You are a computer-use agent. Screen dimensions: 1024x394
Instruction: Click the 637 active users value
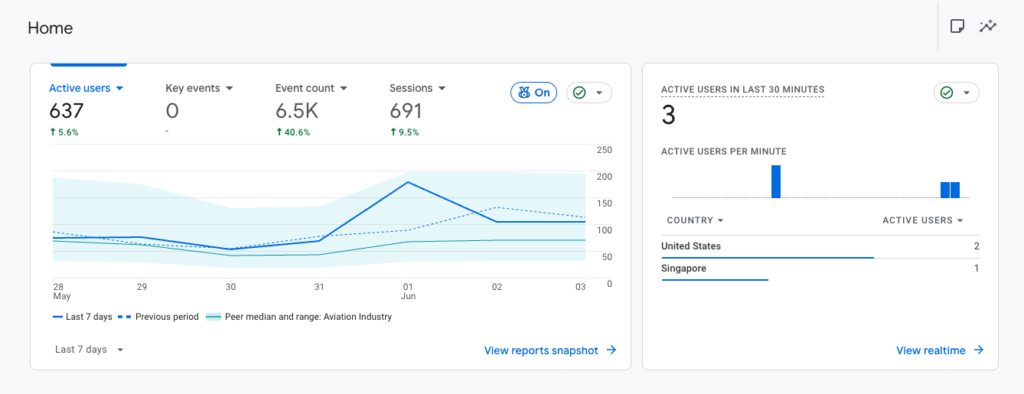point(67,111)
